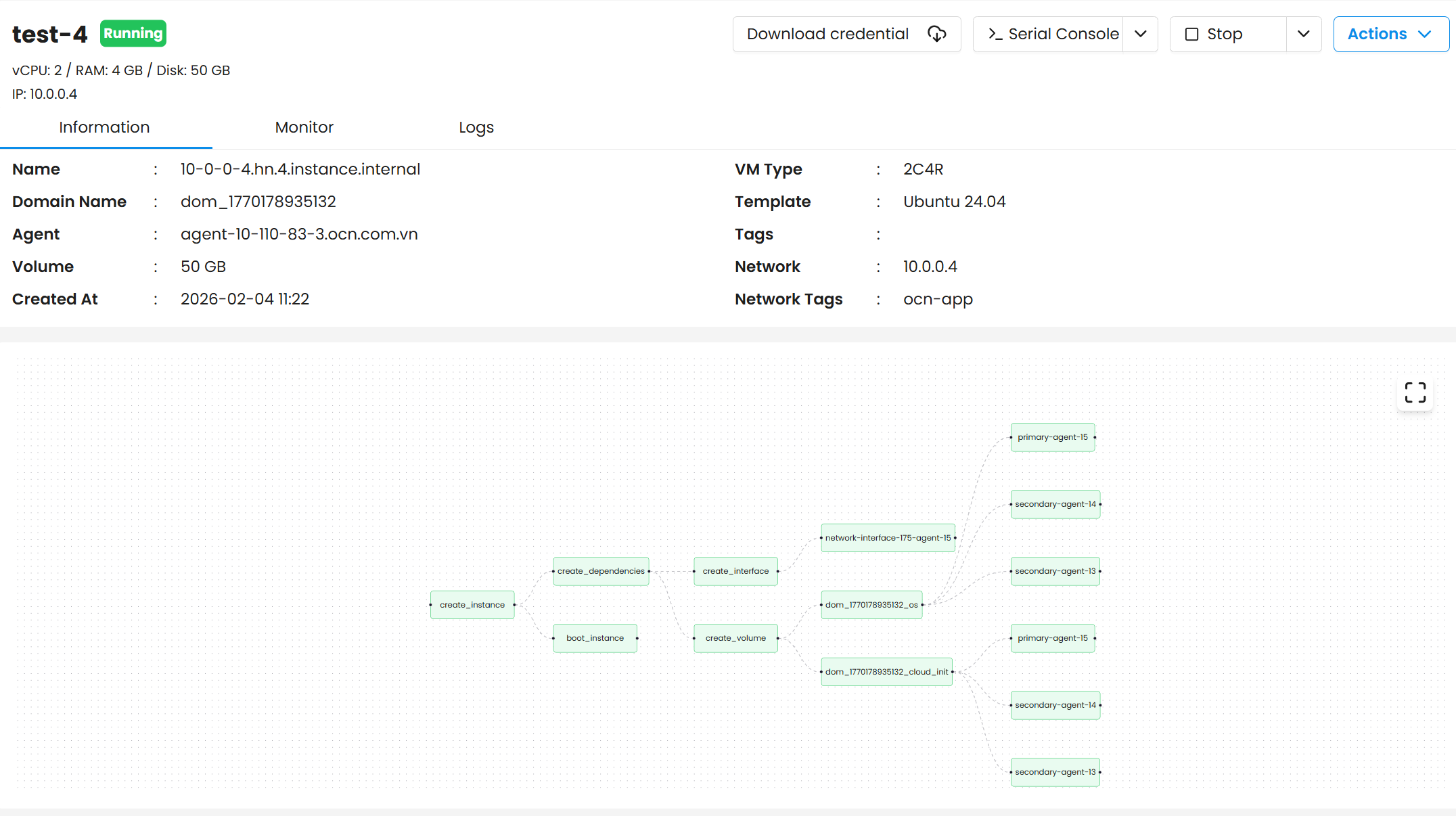Select the Information tab
This screenshot has height=816, width=1456.
tap(104, 127)
